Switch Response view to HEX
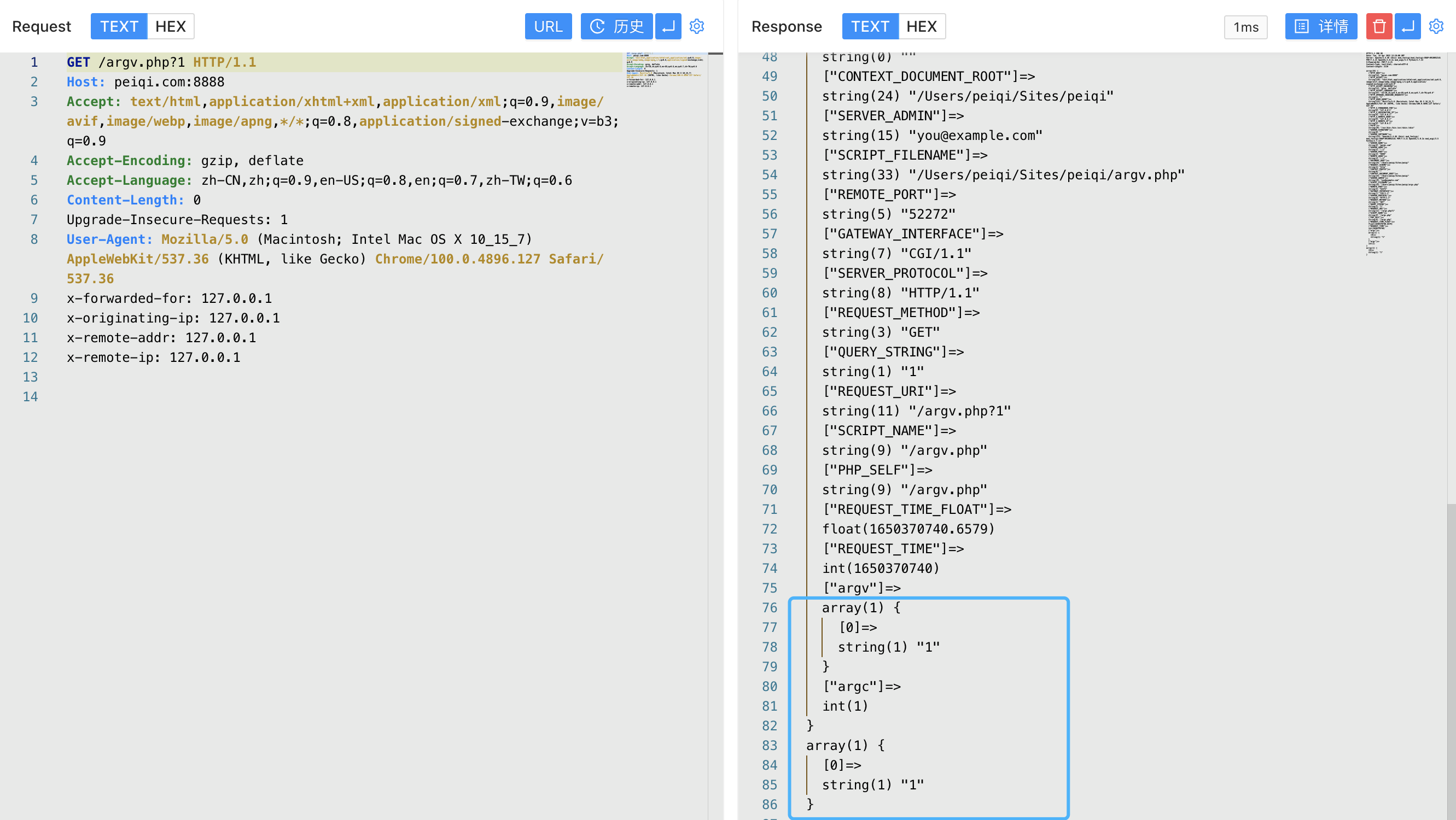Viewport: 1456px width, 820px height. coord(922,27)
